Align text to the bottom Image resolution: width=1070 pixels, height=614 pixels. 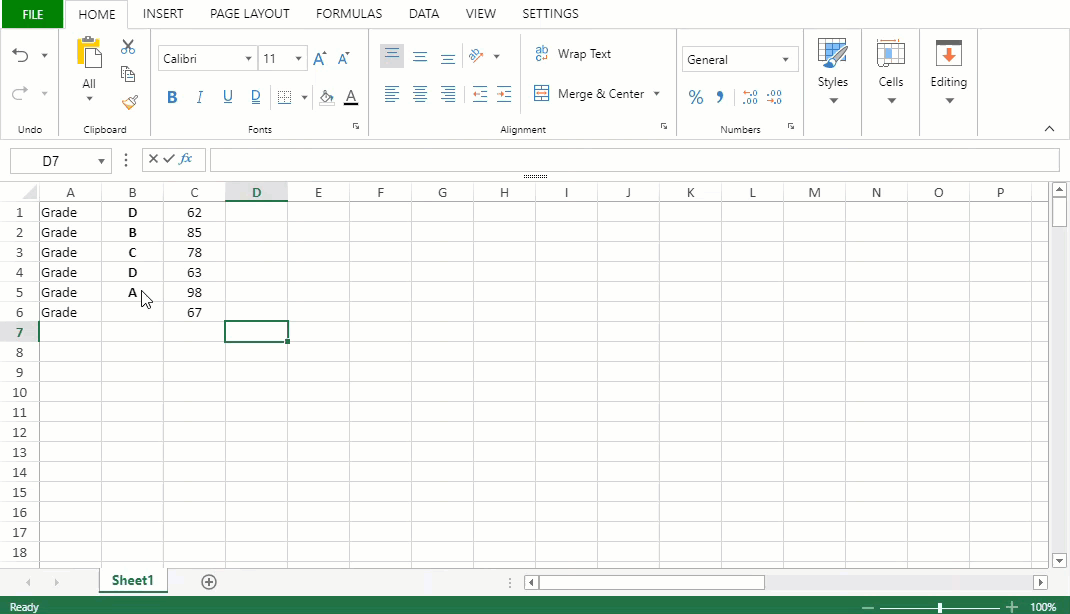pyautogui.click(x=448, y=58)
